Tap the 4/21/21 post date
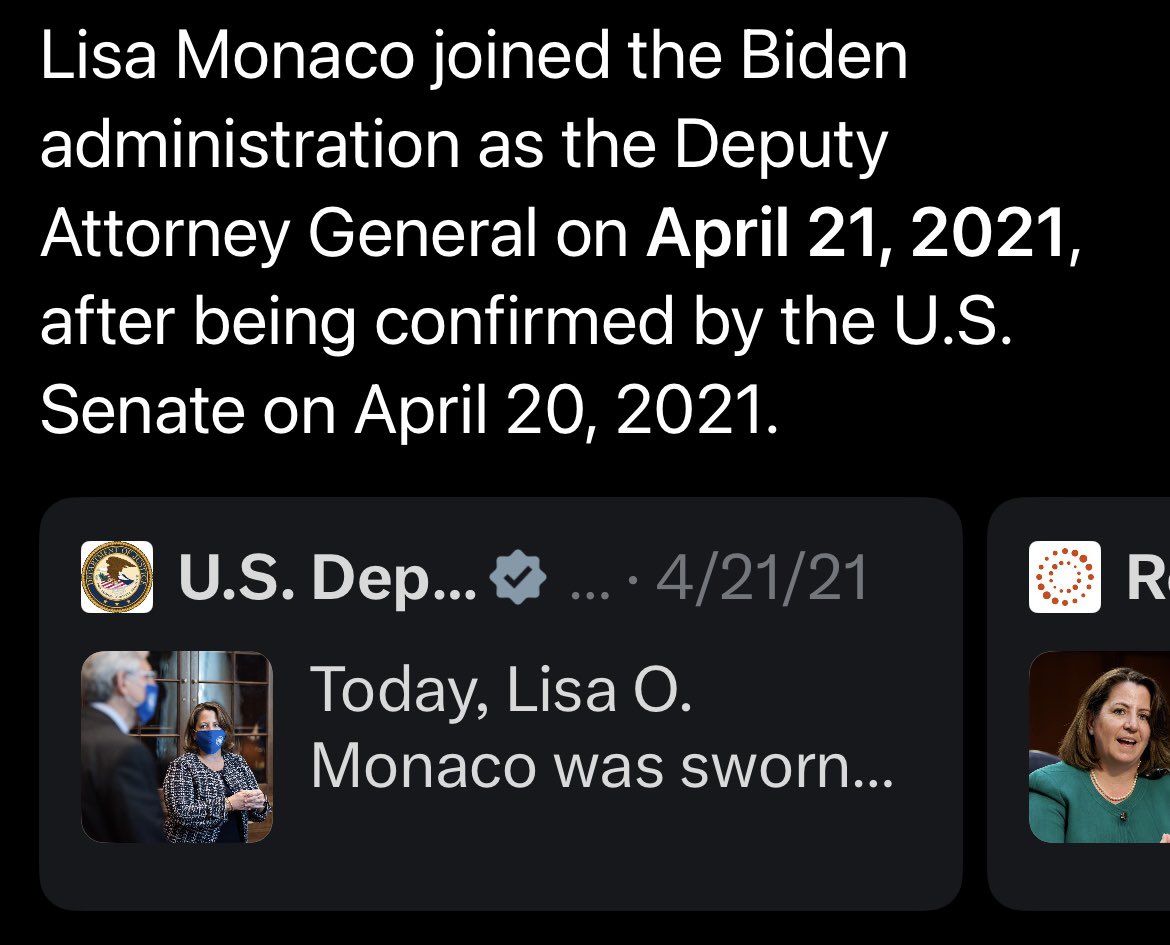The image size is (1170, 945). [760, 577]
